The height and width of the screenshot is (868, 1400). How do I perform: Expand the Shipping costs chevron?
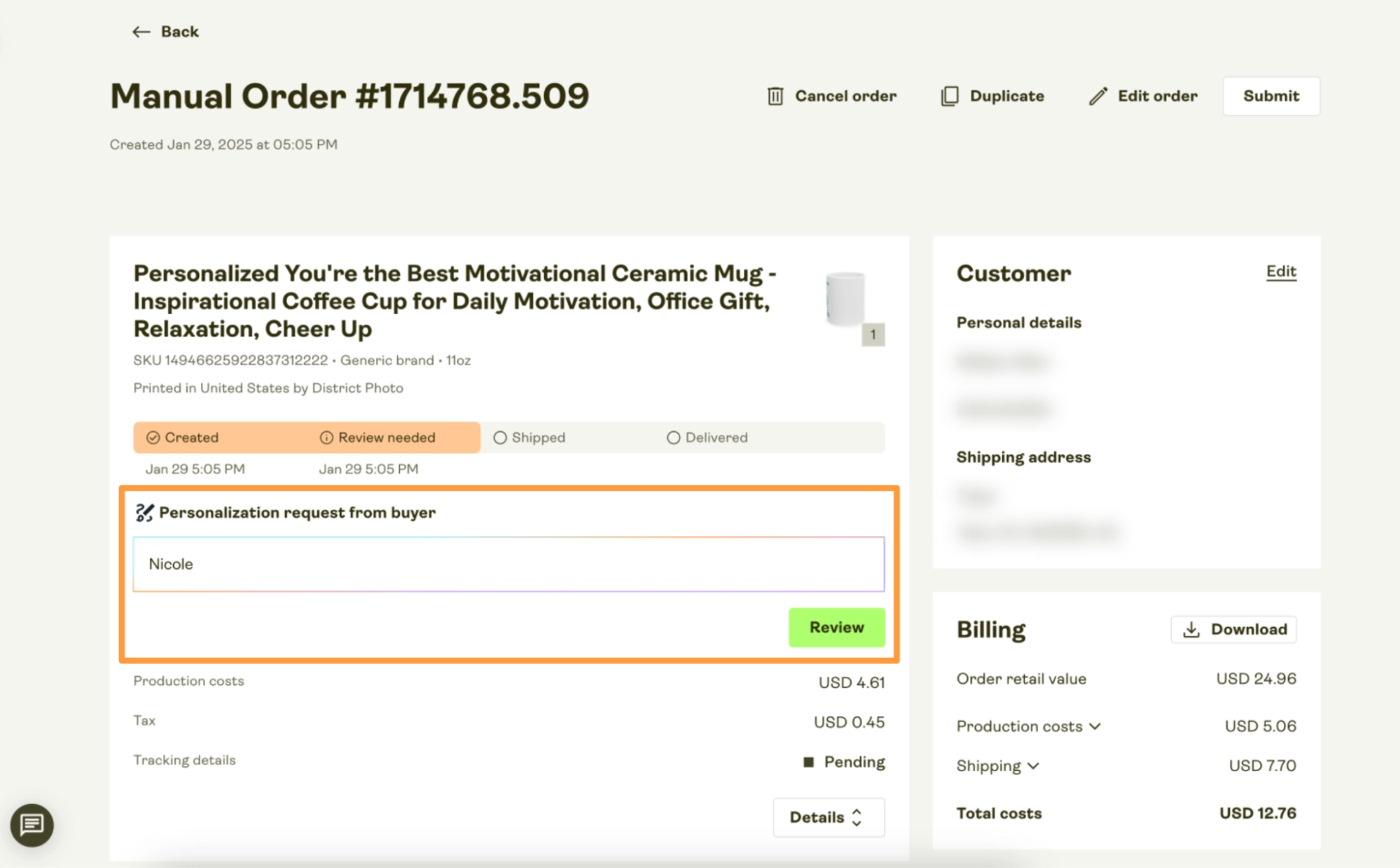pos(1033,766)
